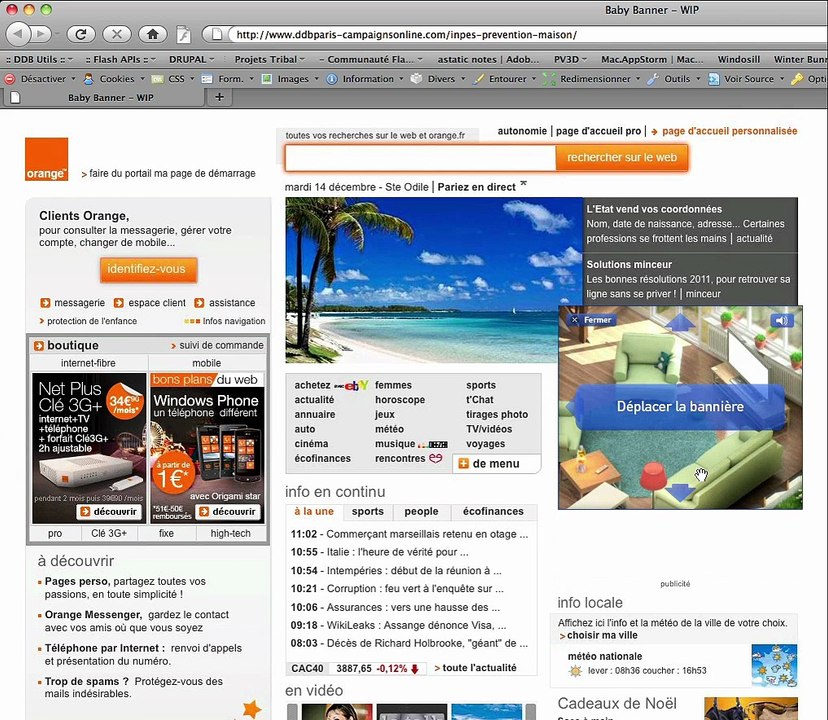Click the espace client arrow icon

point(119,303)
